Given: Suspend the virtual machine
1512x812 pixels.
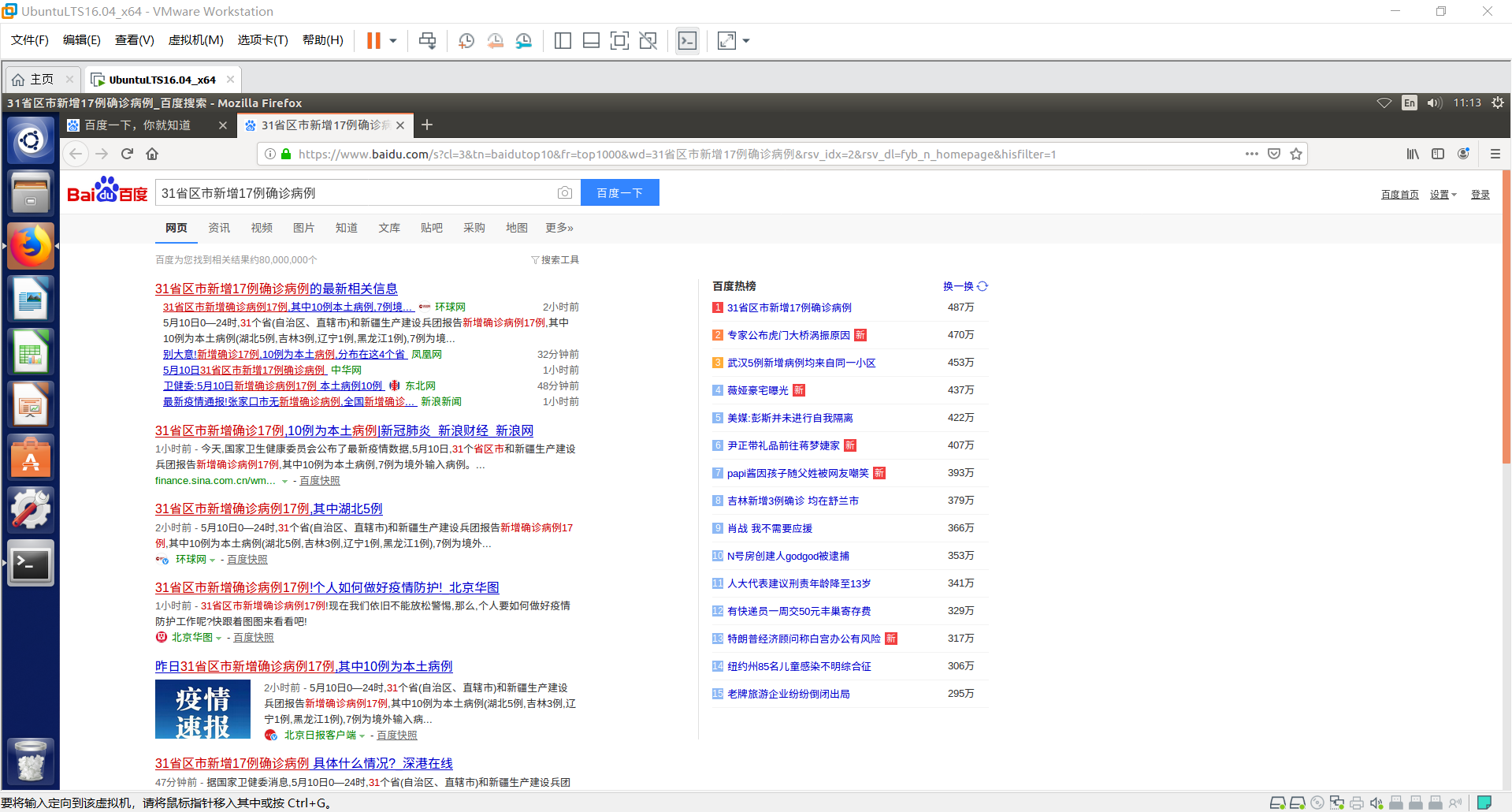Looking at the screenshot, I should pyautogui.click(x=373, y=40).
